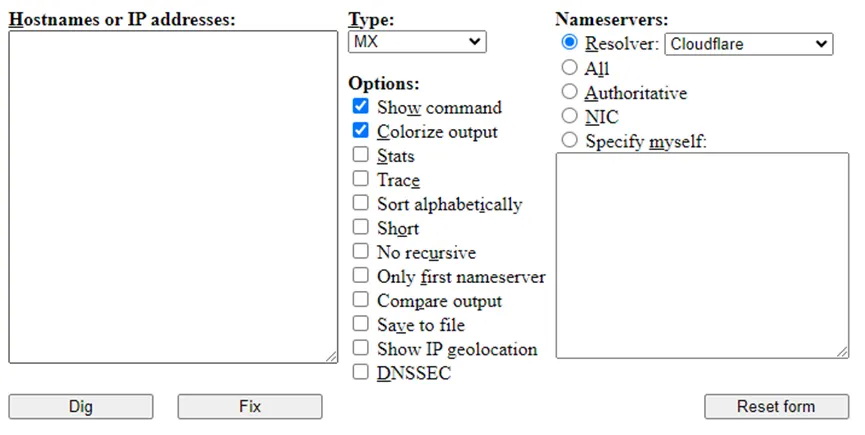Check Only first nameserver
865x435 pixels.
point(360,275)
